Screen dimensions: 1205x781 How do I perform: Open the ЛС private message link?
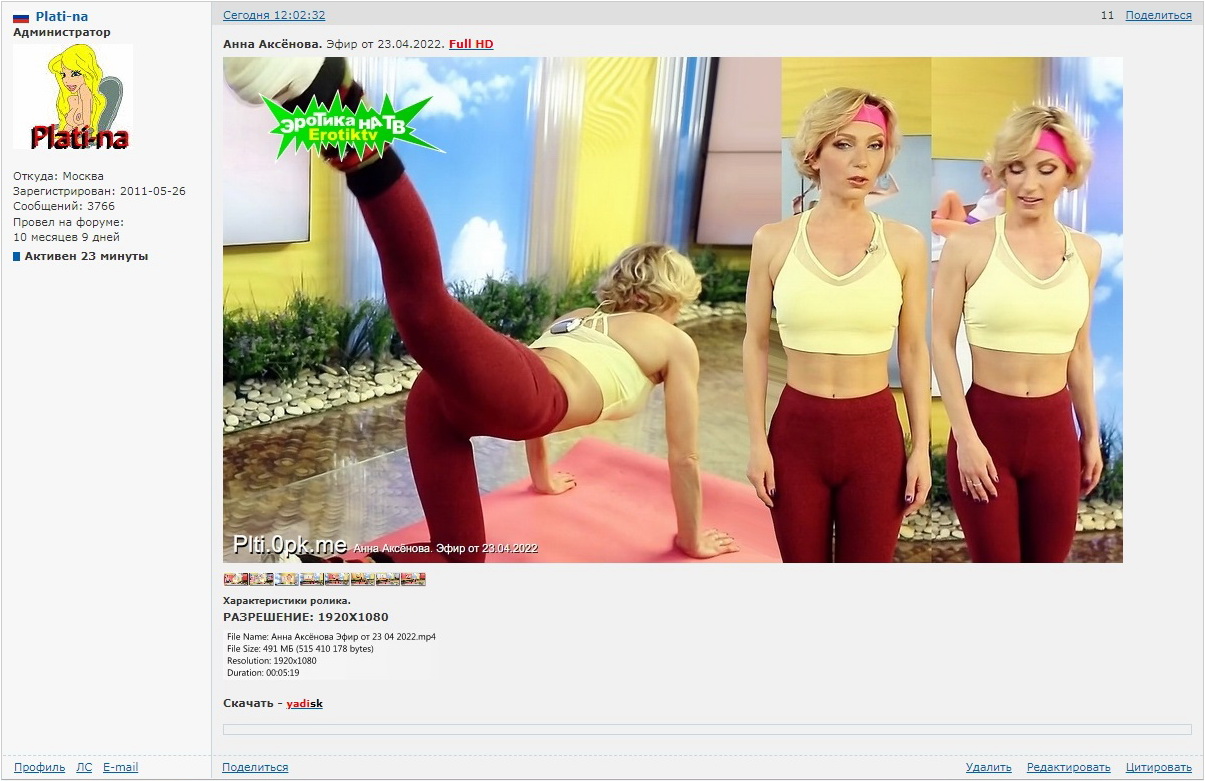(x=84, y=767)
